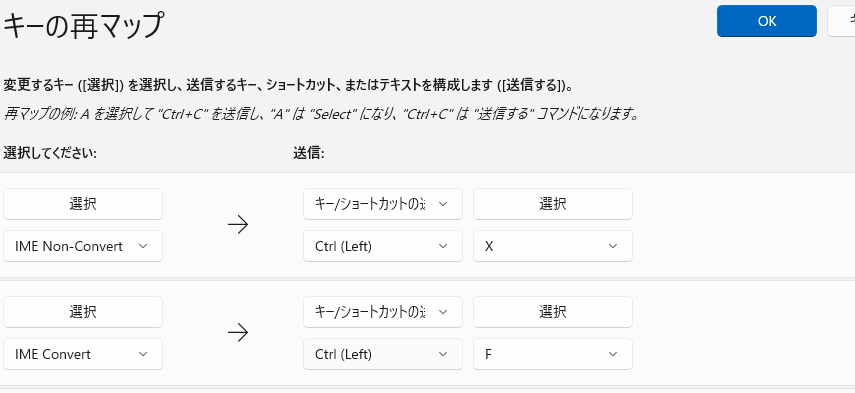
Task: Click 選択 button above IME Non-Convert
Action: pos(83,204)
